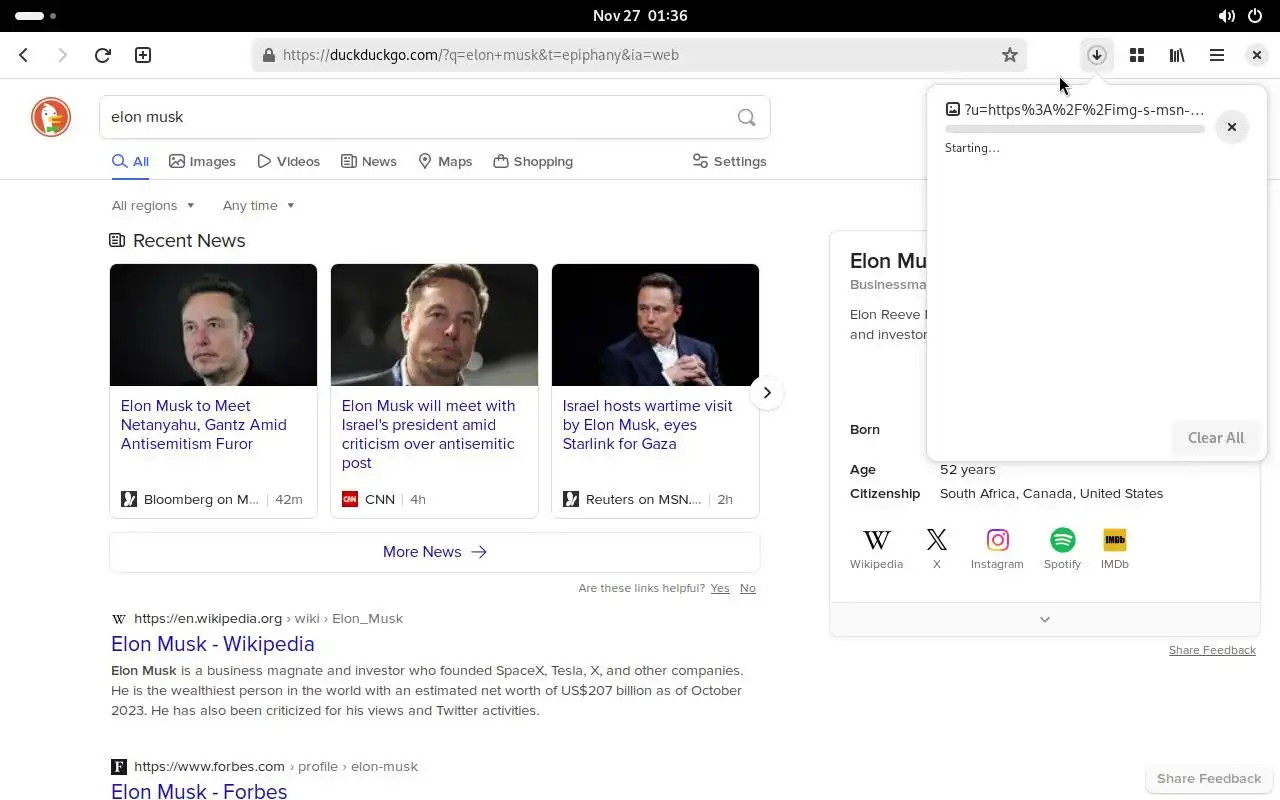
Task: Open the Any time filter dropdown
Action: [259, 205]
